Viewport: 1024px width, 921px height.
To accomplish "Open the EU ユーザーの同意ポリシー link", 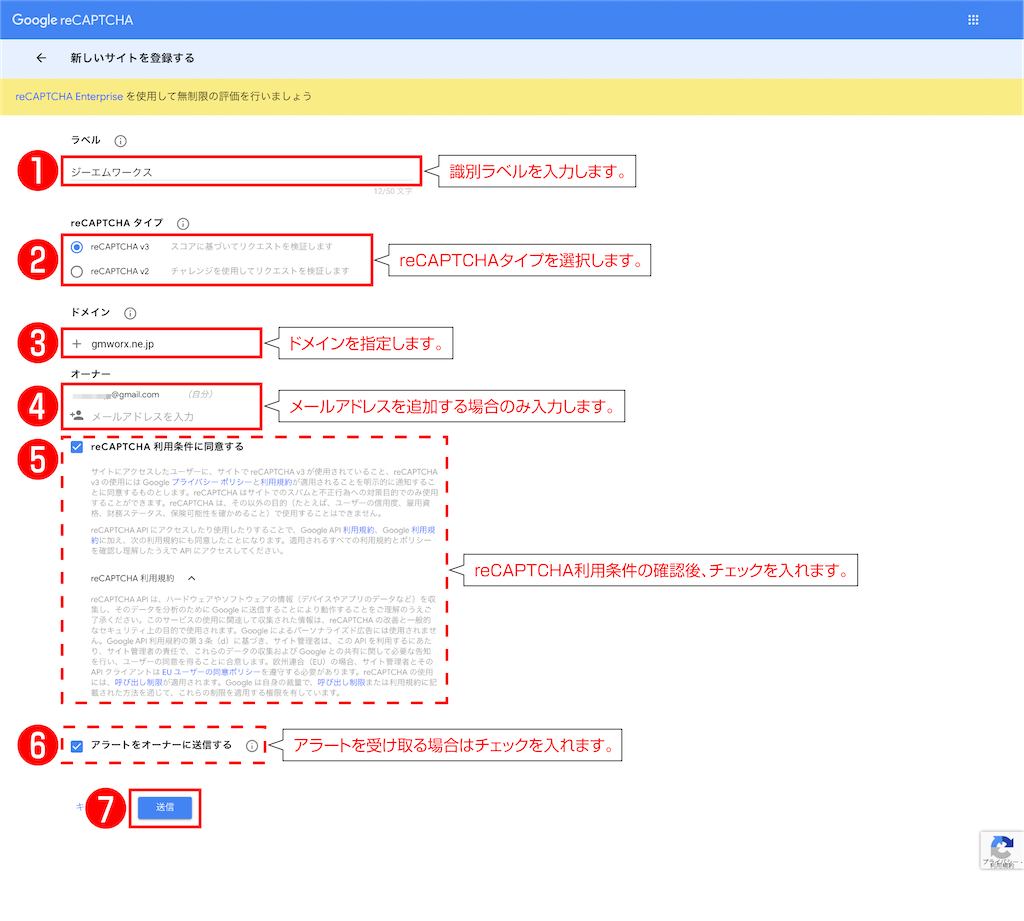I will [x=212, y=671].
